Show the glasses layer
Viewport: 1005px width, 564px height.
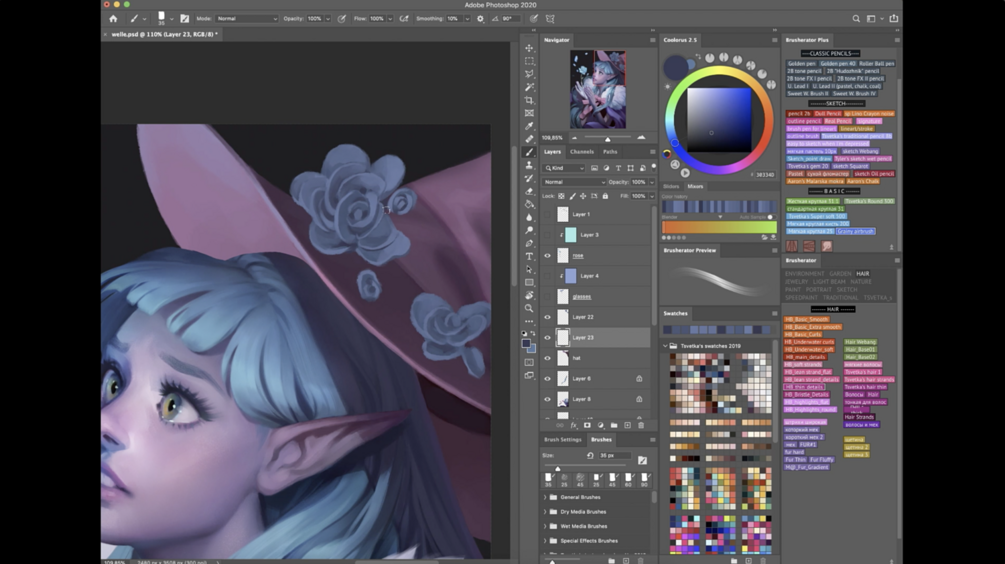coord(547,296)
